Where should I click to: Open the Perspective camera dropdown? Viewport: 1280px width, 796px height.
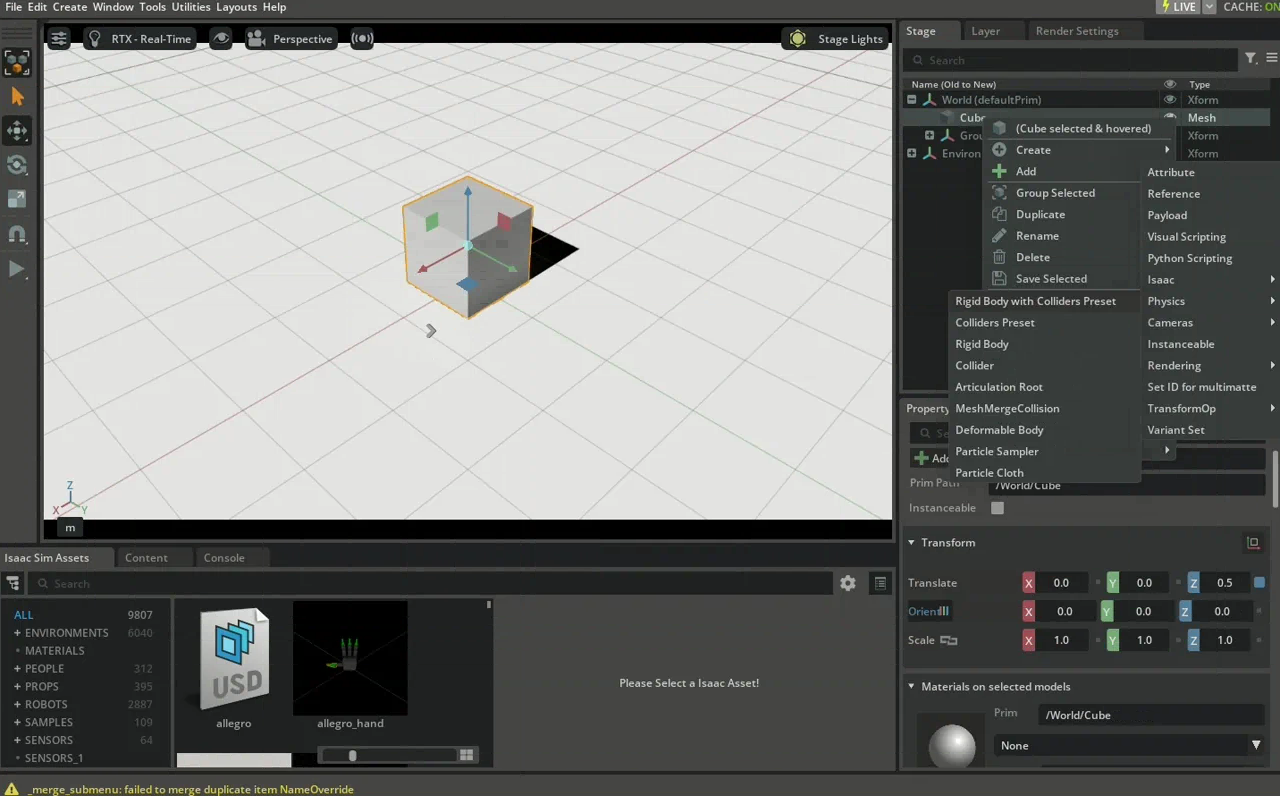pyautogui.click(x=291, y=38)
